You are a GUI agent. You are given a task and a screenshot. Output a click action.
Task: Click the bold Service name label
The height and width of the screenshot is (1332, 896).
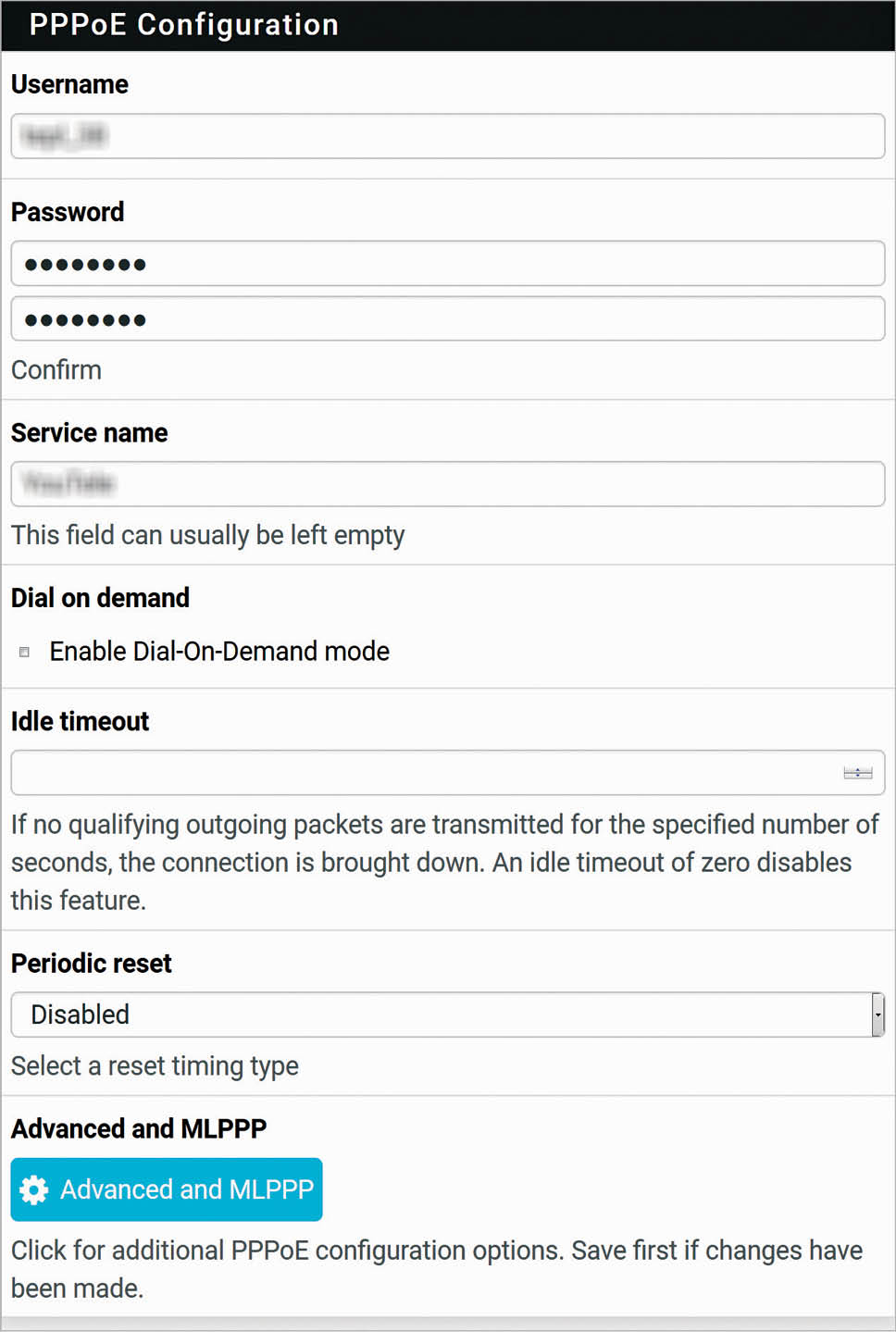point(90,433)
